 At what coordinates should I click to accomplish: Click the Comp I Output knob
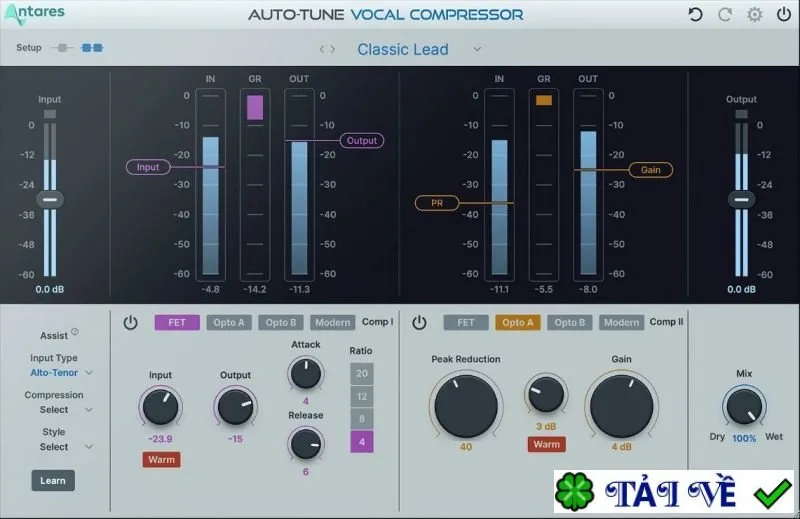[235, 407]
